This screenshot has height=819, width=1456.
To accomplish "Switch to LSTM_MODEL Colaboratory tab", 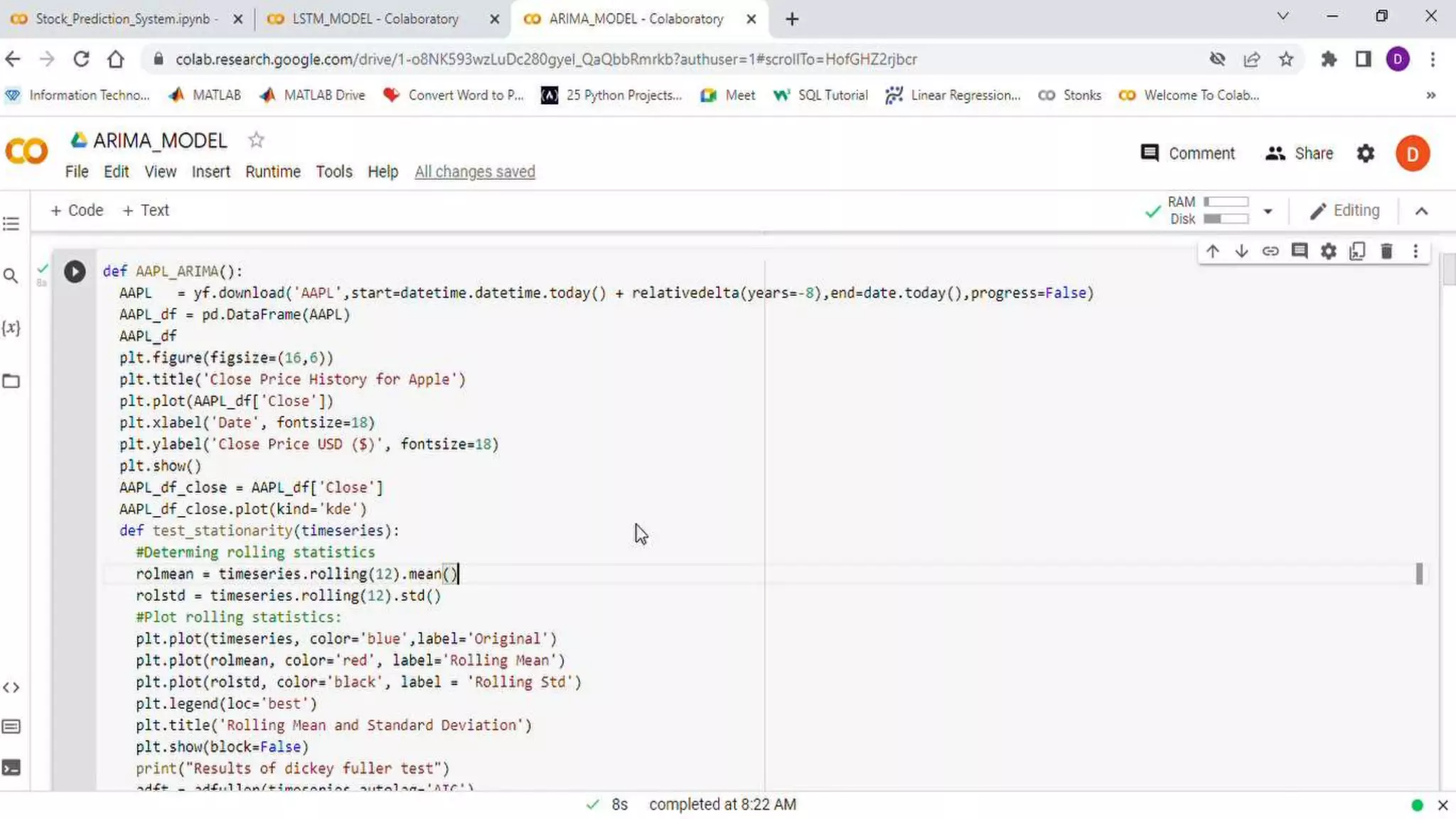I will point(375,19).
